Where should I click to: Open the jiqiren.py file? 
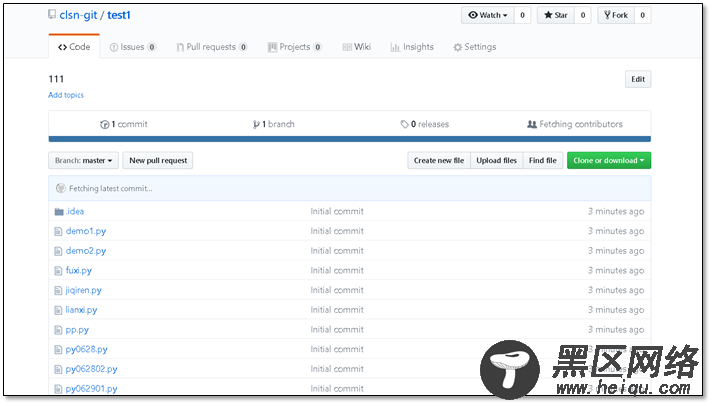pos(84,291)
